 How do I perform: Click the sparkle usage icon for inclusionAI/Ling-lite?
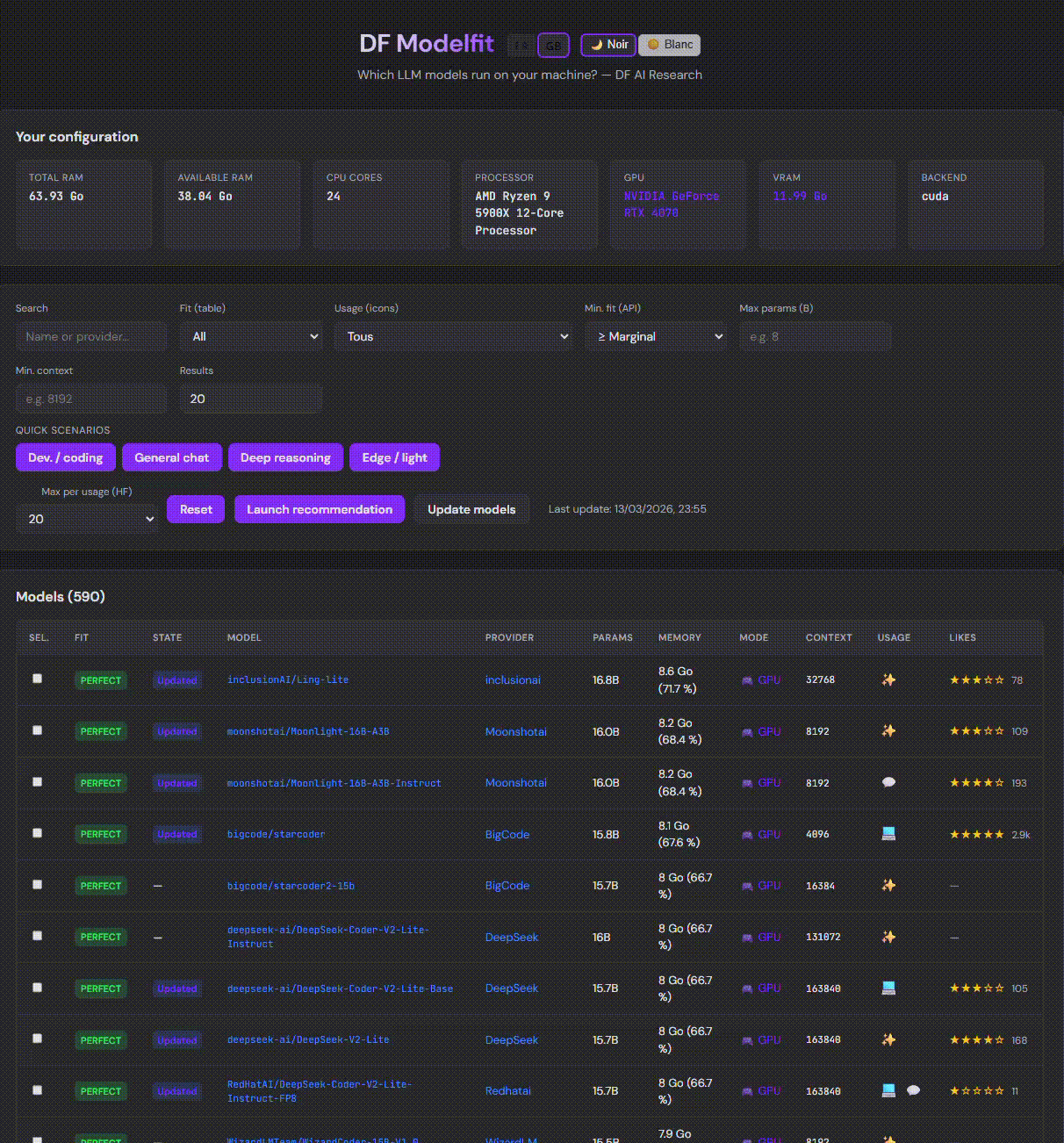pos(888,679)
